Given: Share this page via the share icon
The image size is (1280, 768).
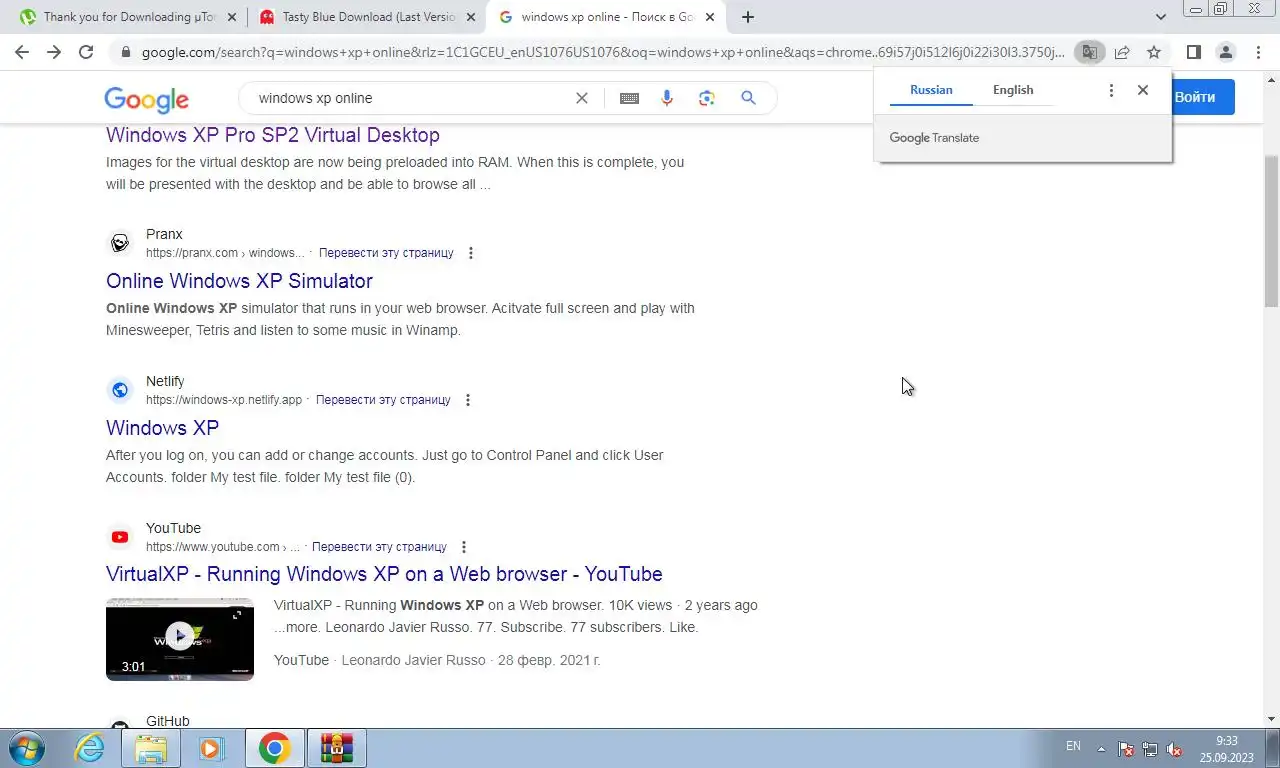Looking at the screenshot, I should coord(1122,52).
